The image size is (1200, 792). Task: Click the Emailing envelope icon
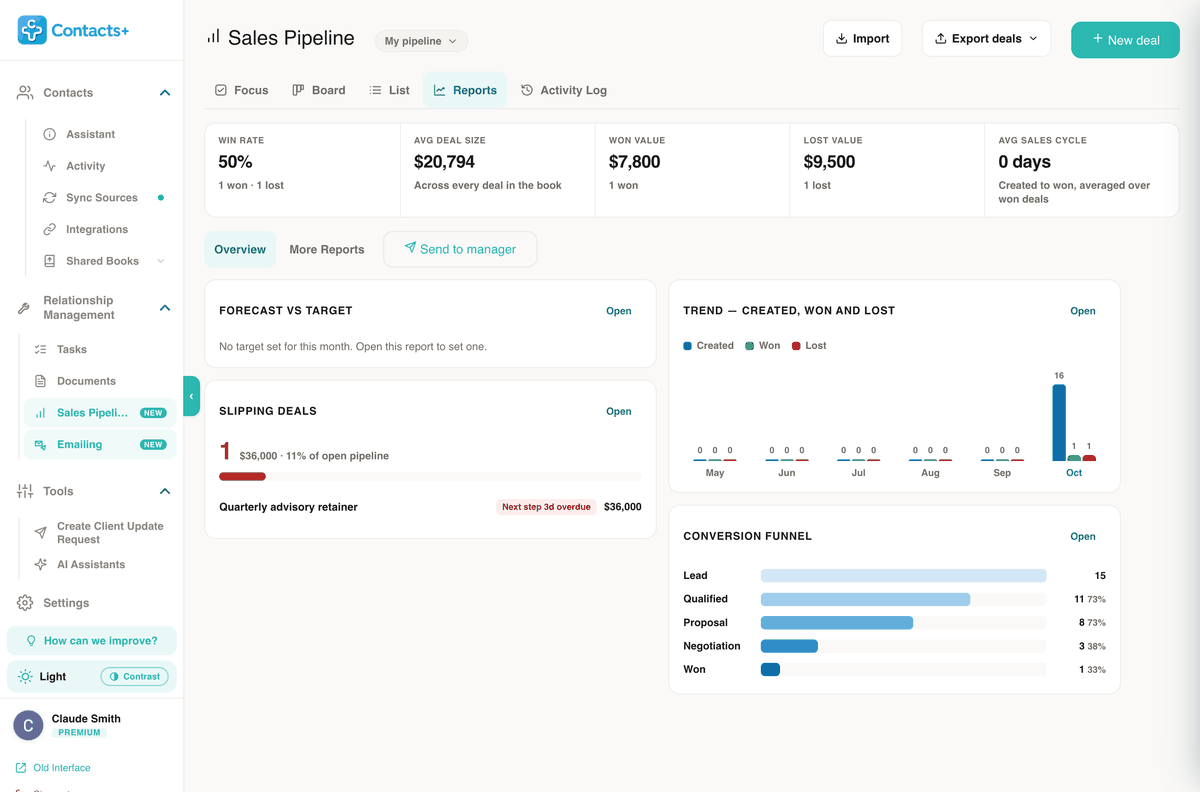coord(40,444)
